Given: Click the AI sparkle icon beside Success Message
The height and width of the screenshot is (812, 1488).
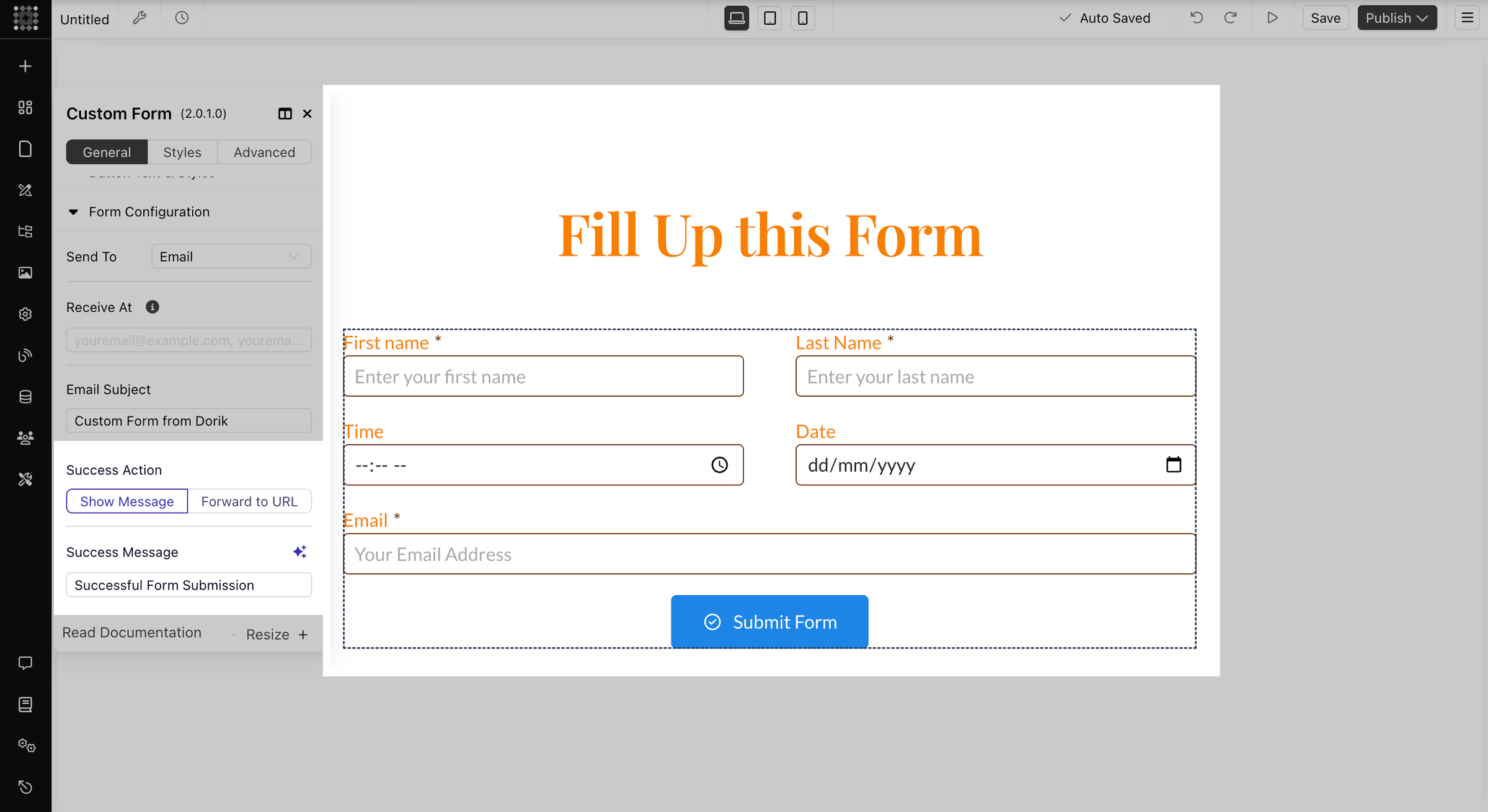Looking at the screenshot, I should (299, 552).
